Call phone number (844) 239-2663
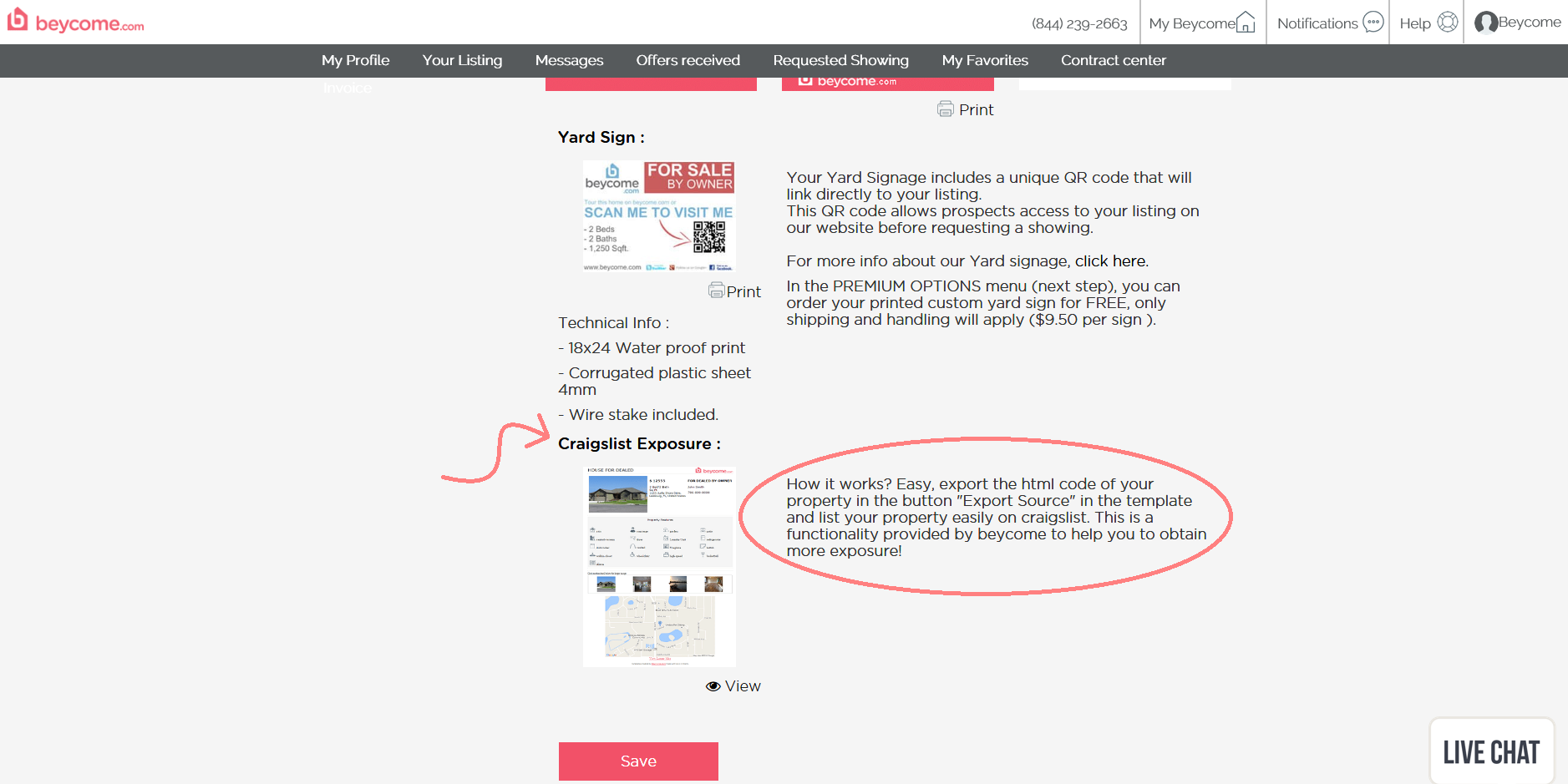The image size is (1568, 784). (1079, 23)
